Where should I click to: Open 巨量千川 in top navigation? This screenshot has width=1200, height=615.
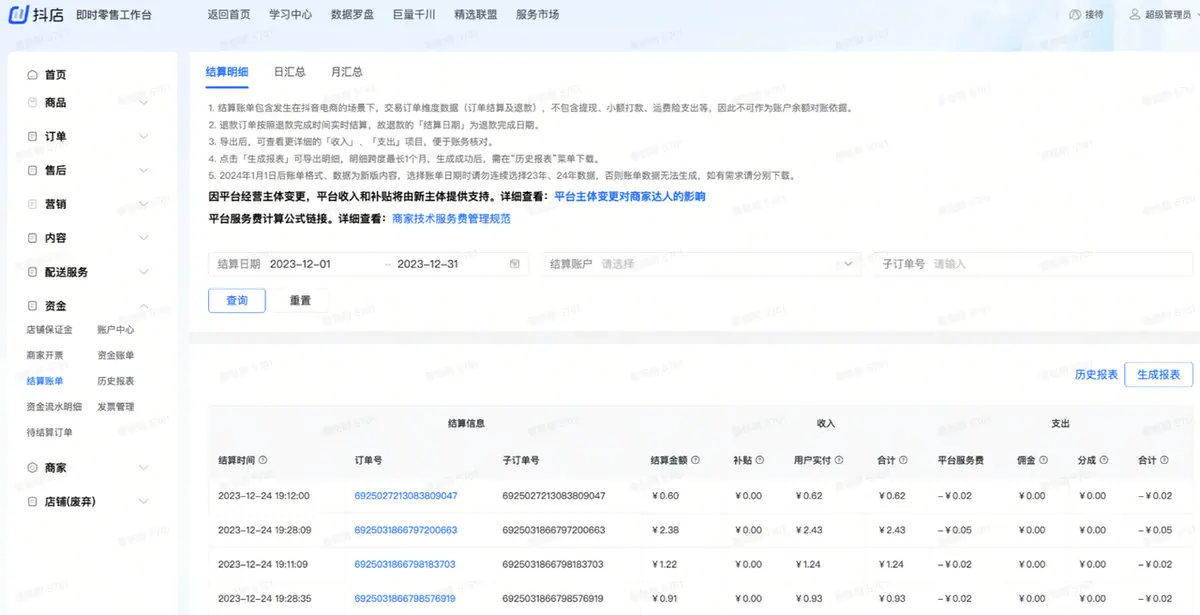coord(414,15)
